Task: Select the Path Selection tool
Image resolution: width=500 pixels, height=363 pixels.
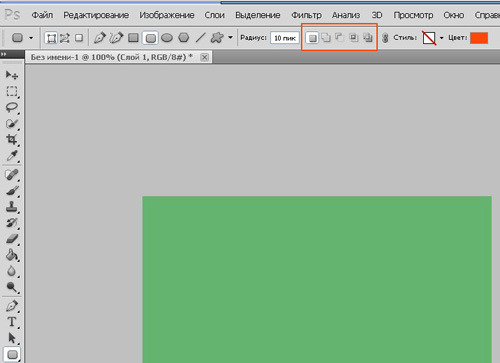Action: [12, 338]
